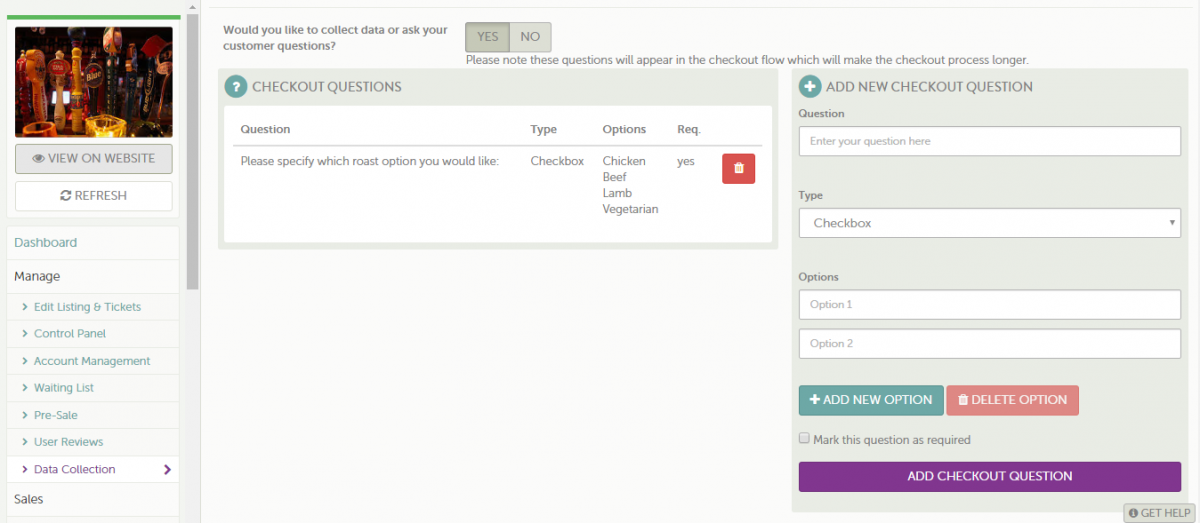Click the Req. column header
Image resolution: width=1200 pixels, height=523 pixels.
pyautogui.click(x=689, y=129)
